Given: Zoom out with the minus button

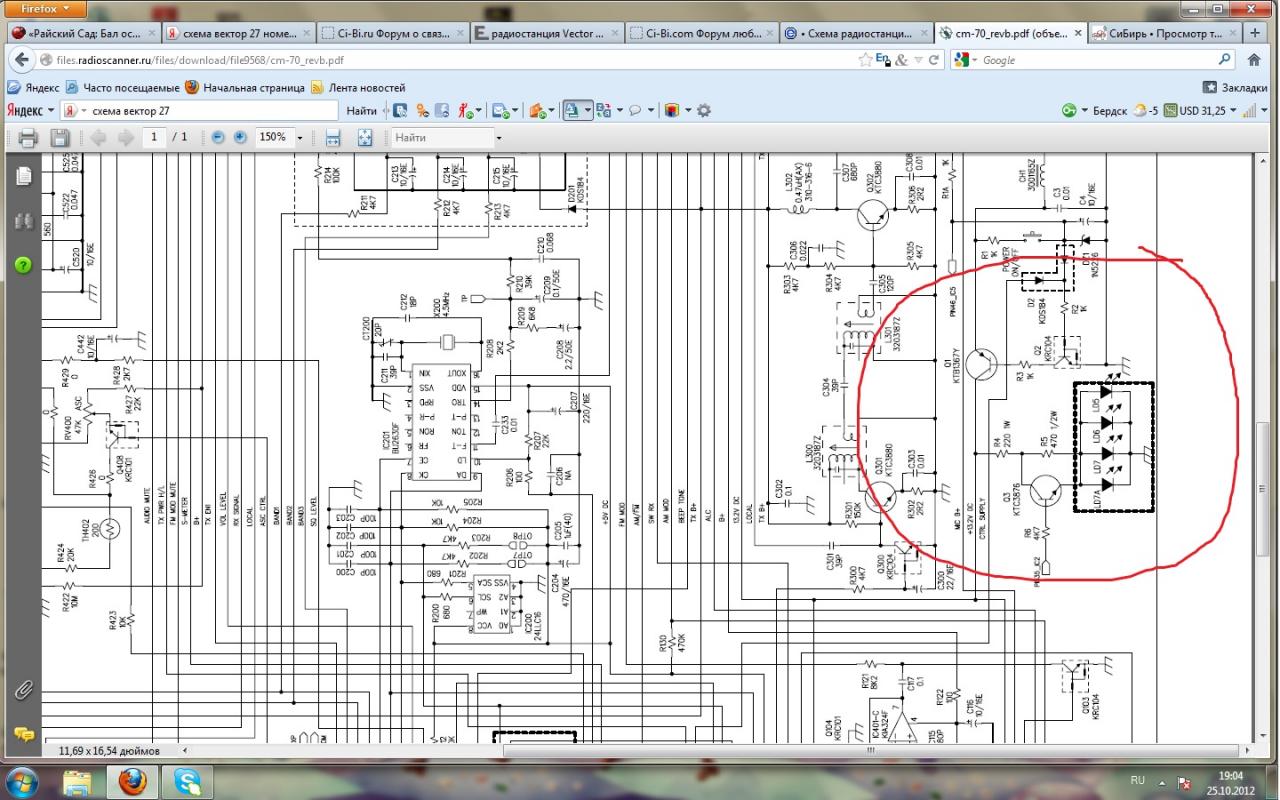Looking at the screenshot, I should pyautogui.click(x=218, y=137).
